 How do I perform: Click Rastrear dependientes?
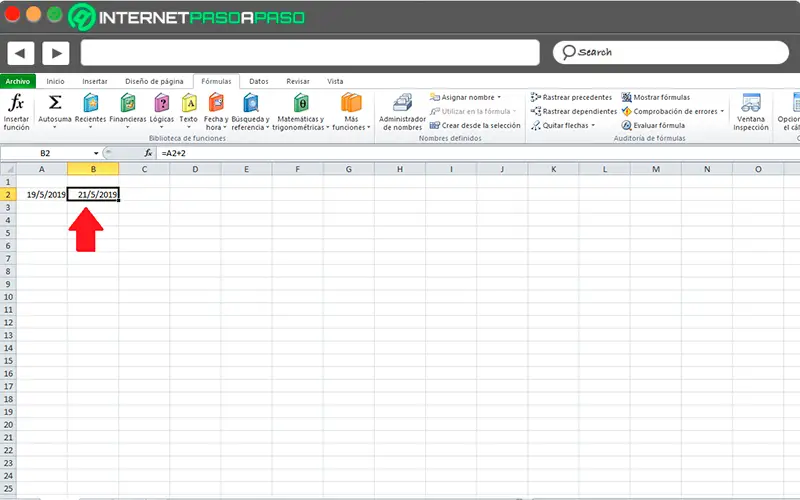pyautogui.click(x=574, y=111)
